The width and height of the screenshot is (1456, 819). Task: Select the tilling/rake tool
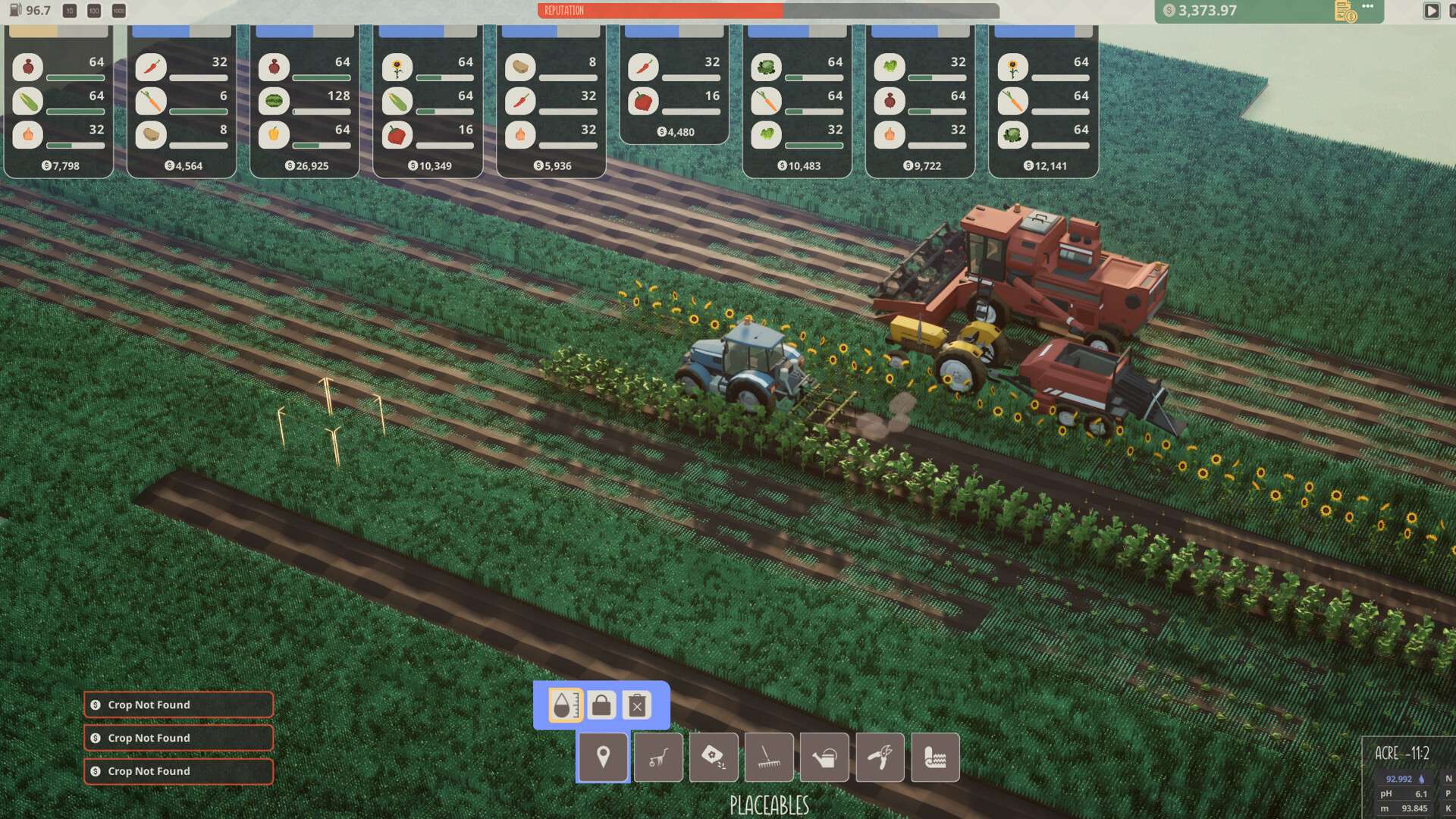769,757
